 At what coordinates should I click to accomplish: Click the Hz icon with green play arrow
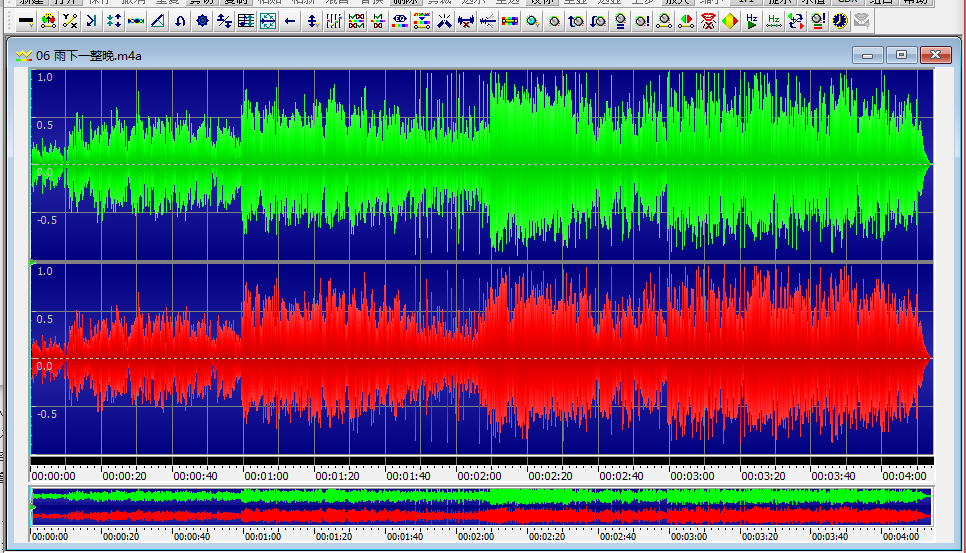click(x=753, y=21)
